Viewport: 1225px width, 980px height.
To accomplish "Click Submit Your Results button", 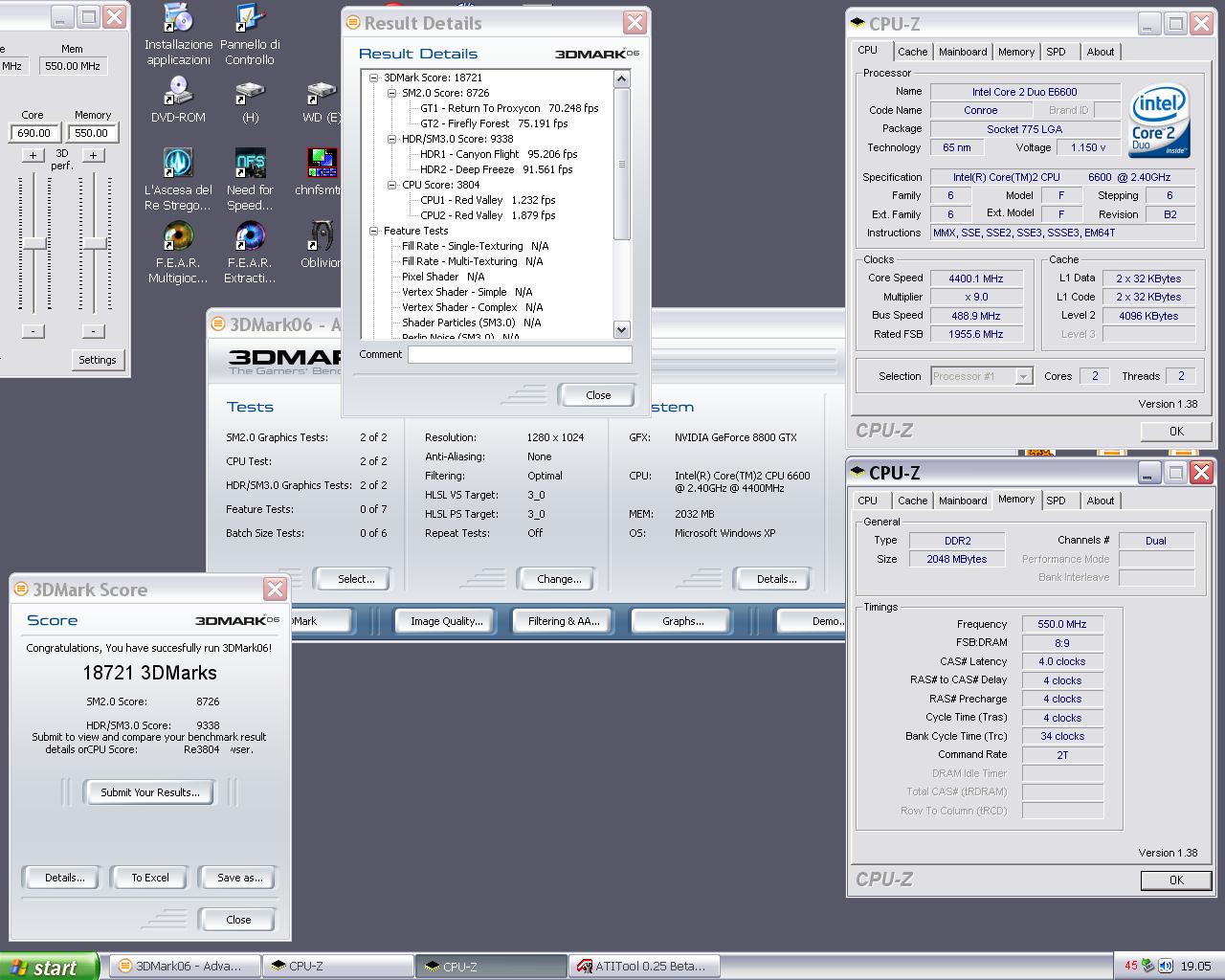I will (150, 792).
